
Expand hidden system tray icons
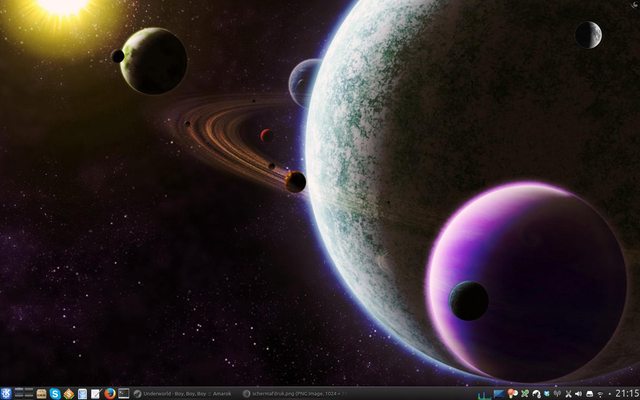point(609,394)
